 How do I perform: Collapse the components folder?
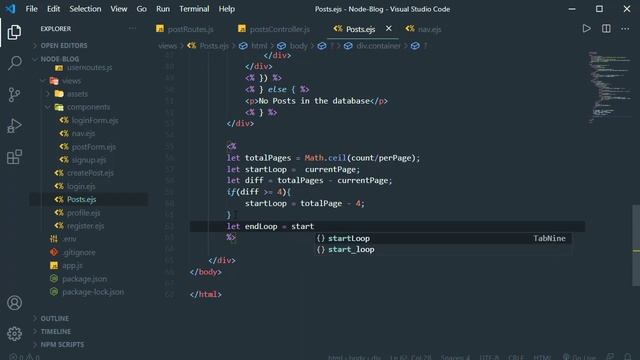88,107
